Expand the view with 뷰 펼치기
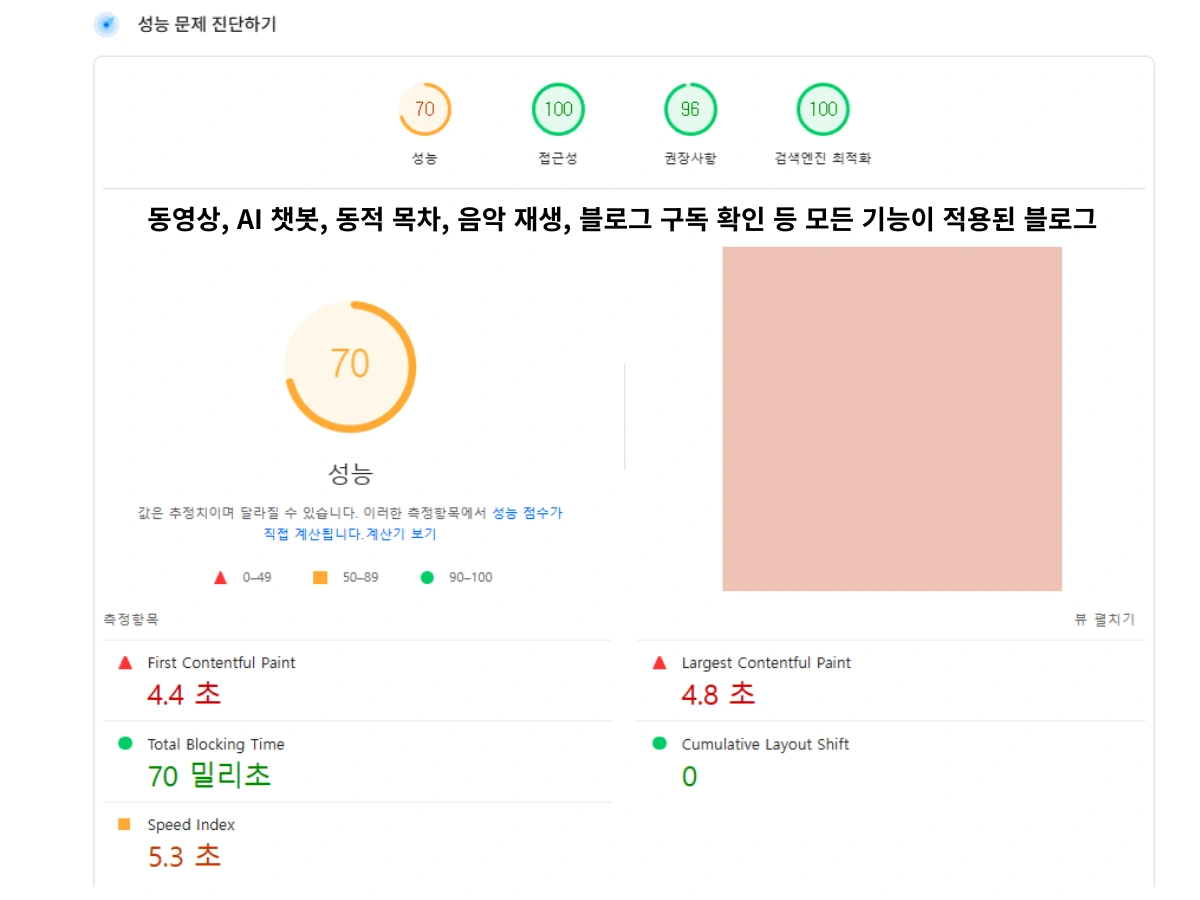The image size is (1200, 900). coord(1104,620)
